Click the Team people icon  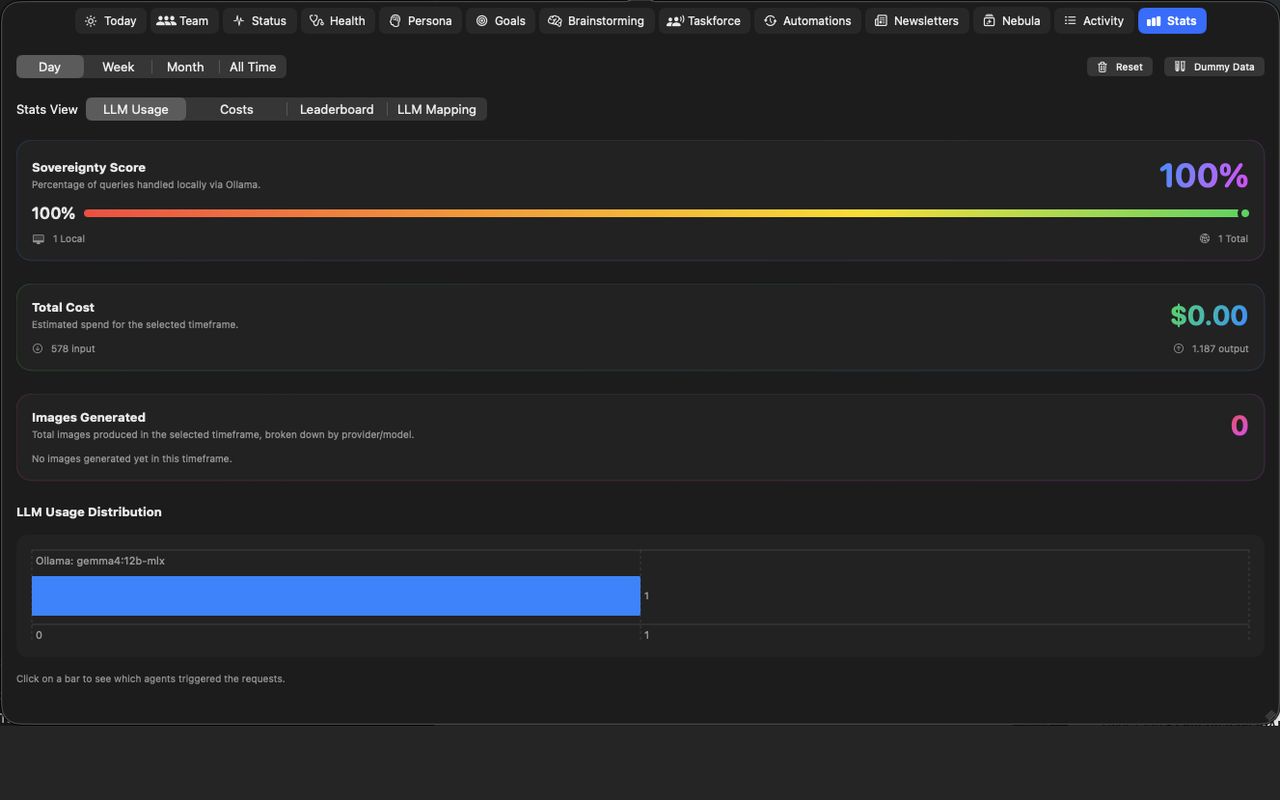click(x=166, y=21)
